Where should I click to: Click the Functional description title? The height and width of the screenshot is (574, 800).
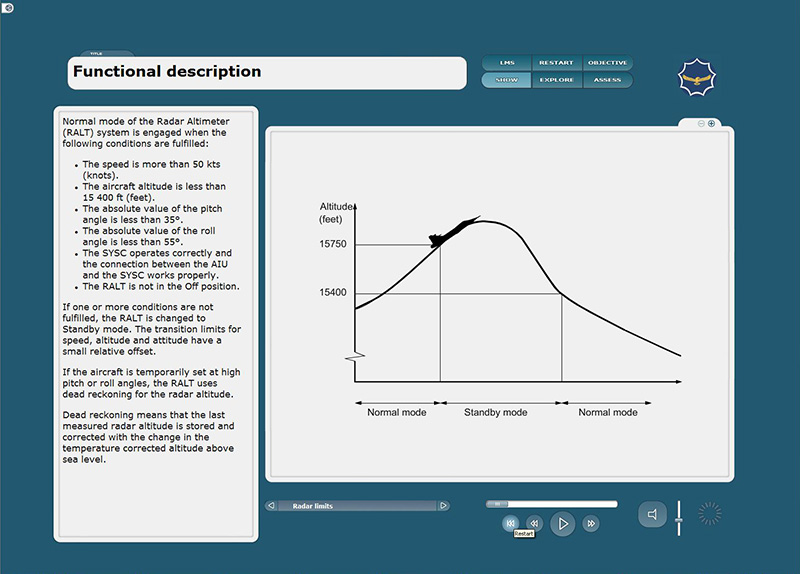point(167,71)
